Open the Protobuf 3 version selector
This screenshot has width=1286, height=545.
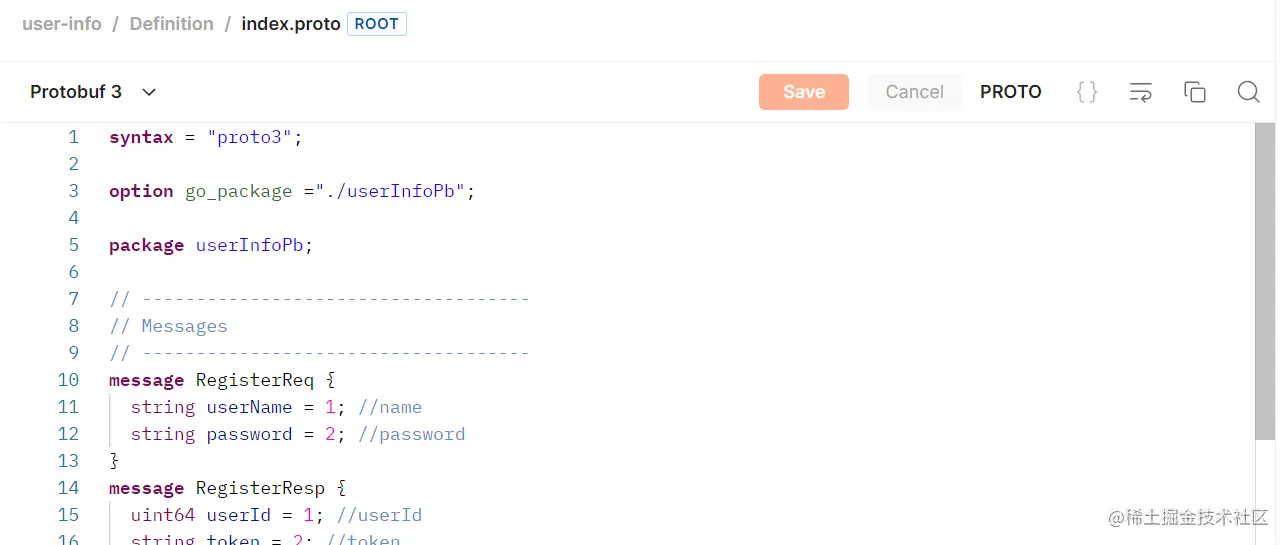coord(77,92)
